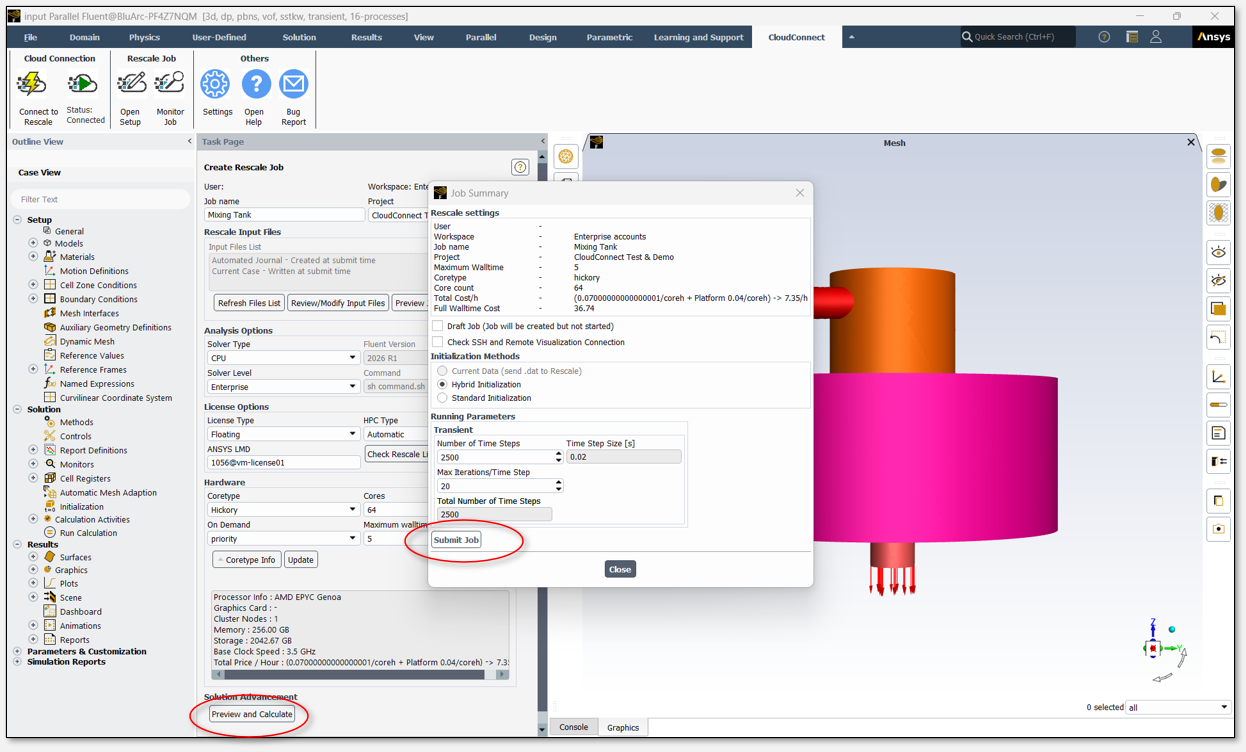Select Standard Initialization radio button
The height and width of the screenshot is (752, 1246).
point(442,398)
